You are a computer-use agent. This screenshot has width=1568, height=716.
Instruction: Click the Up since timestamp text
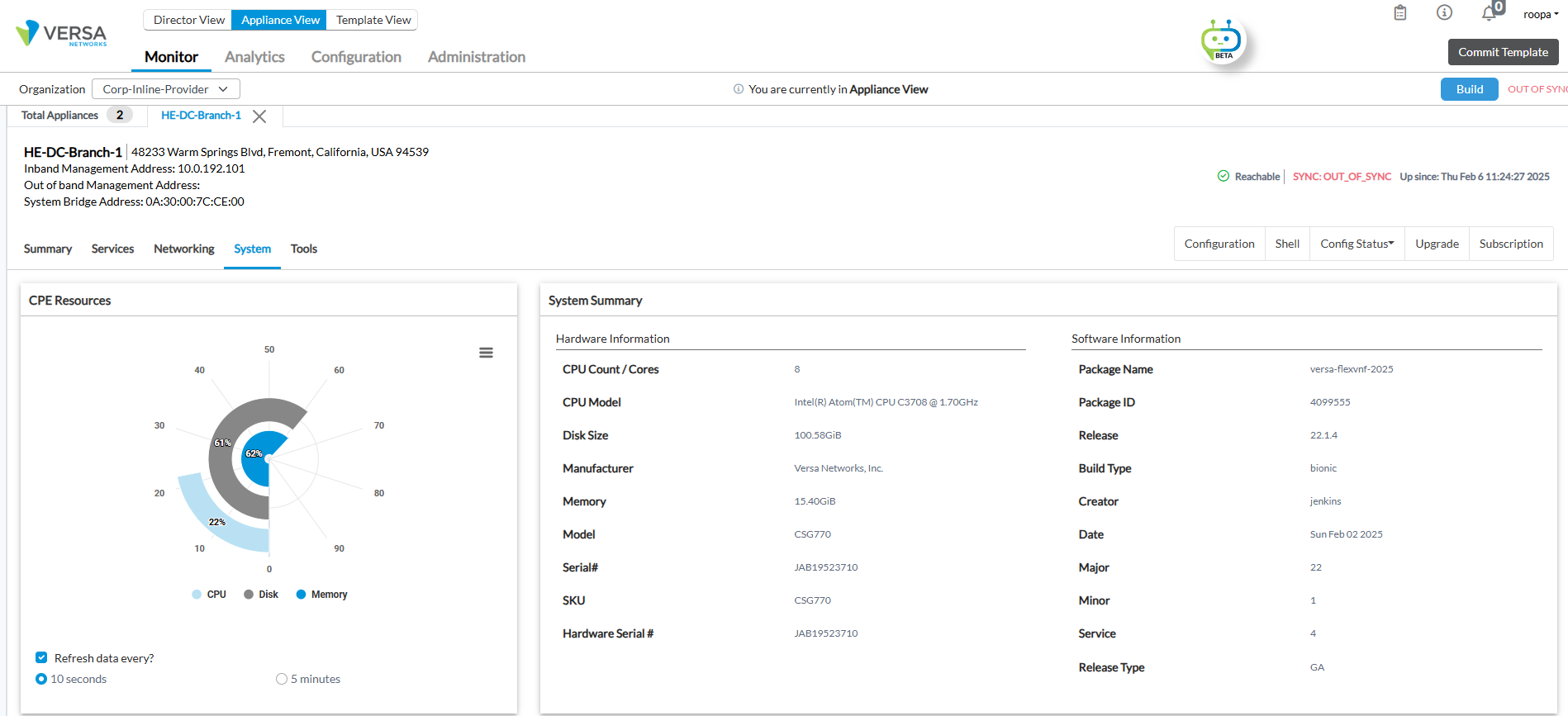point(1475,177)
